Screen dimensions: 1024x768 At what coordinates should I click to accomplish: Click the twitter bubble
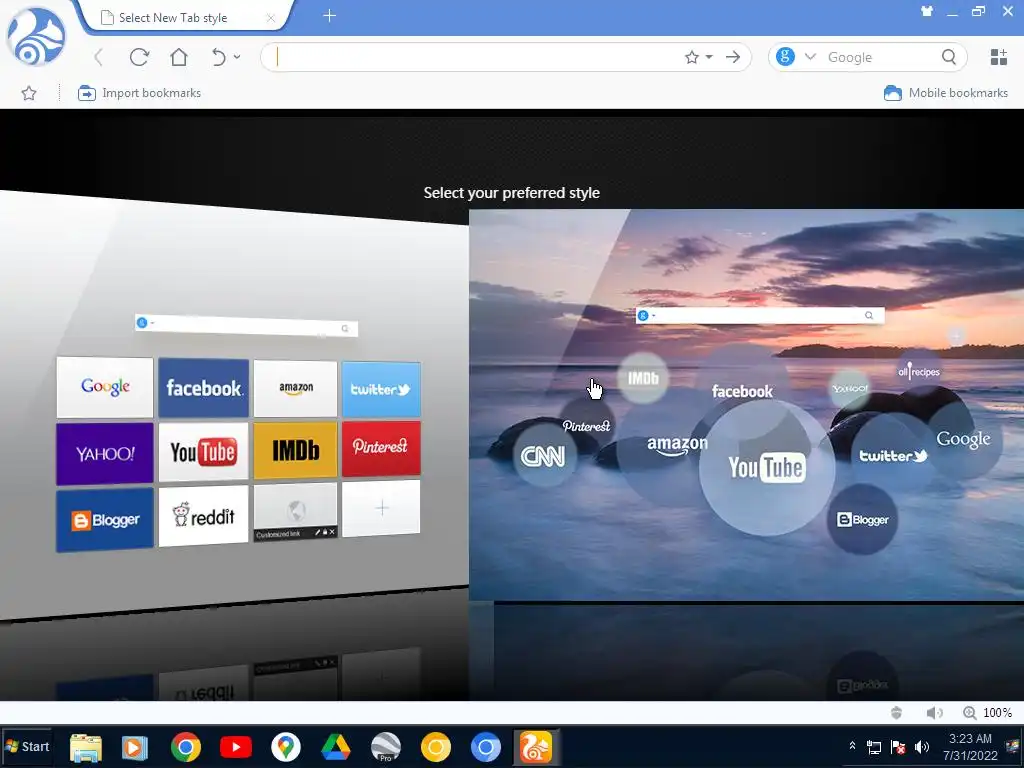(893, 456)
